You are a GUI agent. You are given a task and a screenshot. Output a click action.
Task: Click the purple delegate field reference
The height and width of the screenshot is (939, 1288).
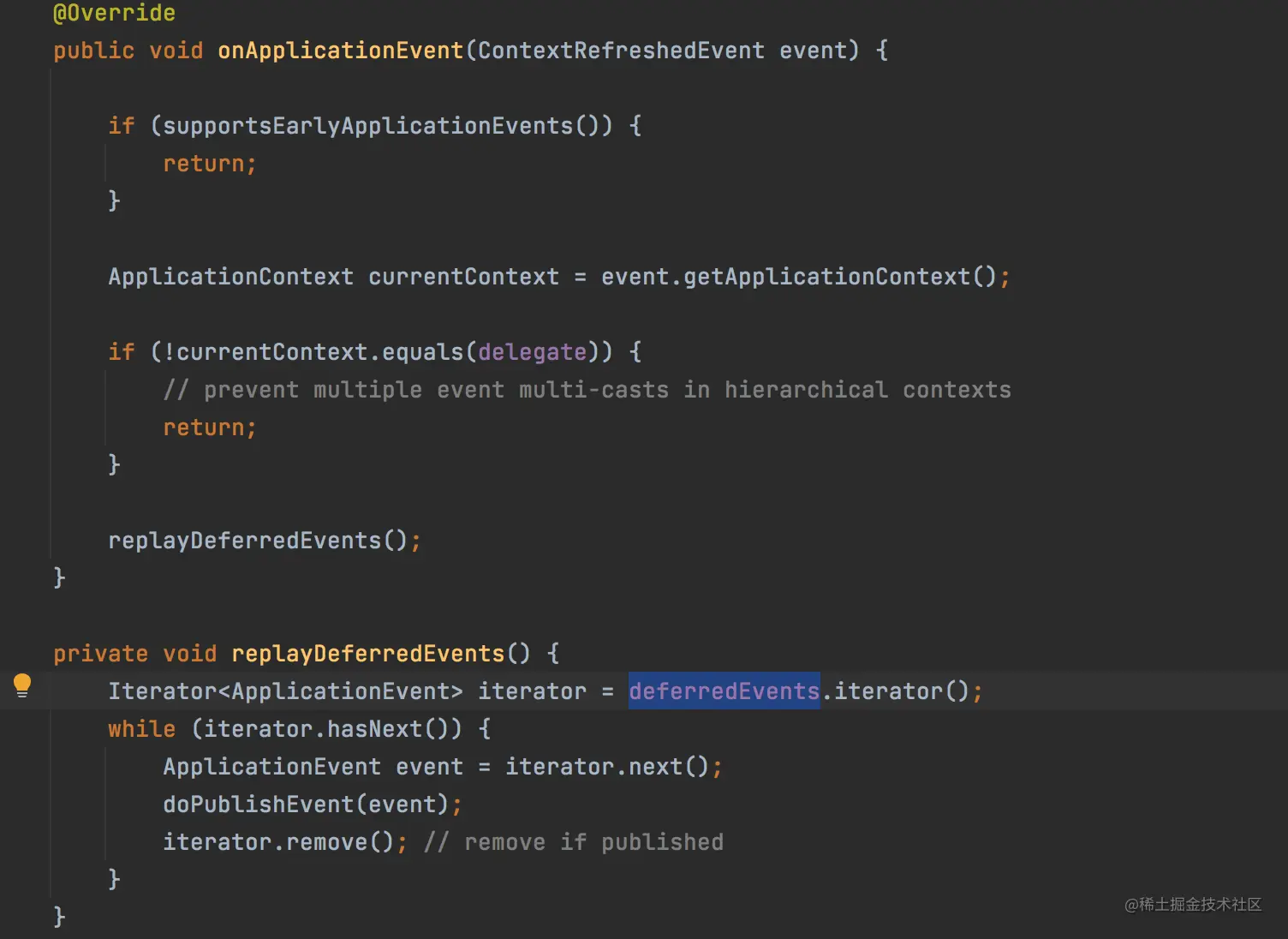tap(532, 352)
